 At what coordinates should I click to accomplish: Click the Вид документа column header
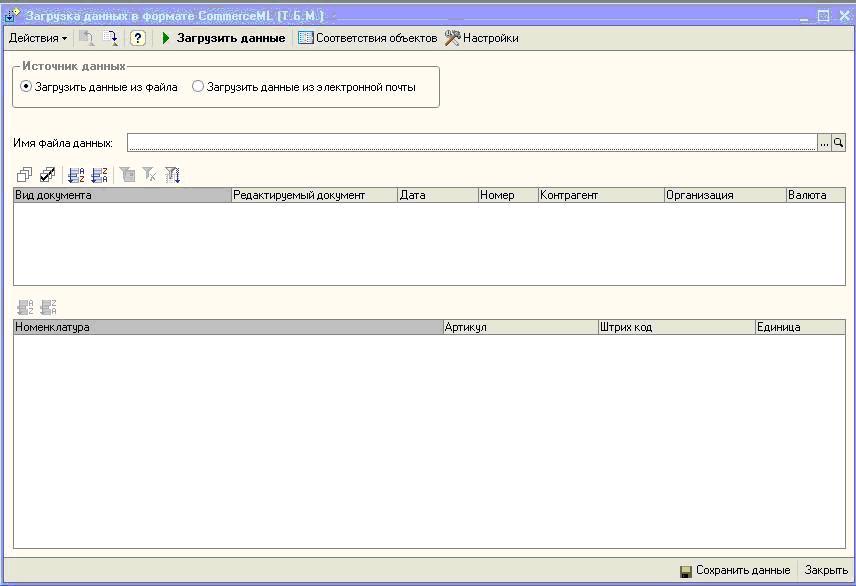pos(121,195)
